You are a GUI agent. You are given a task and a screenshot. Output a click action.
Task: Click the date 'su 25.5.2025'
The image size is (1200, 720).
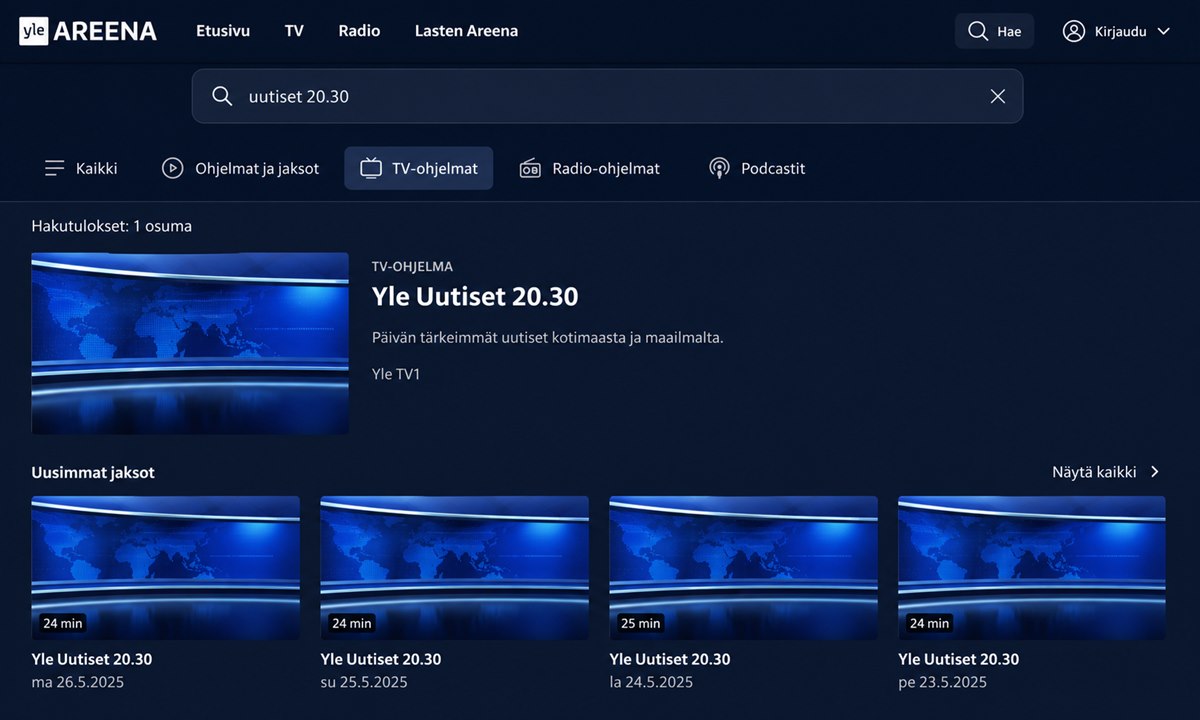coord(364,682)
